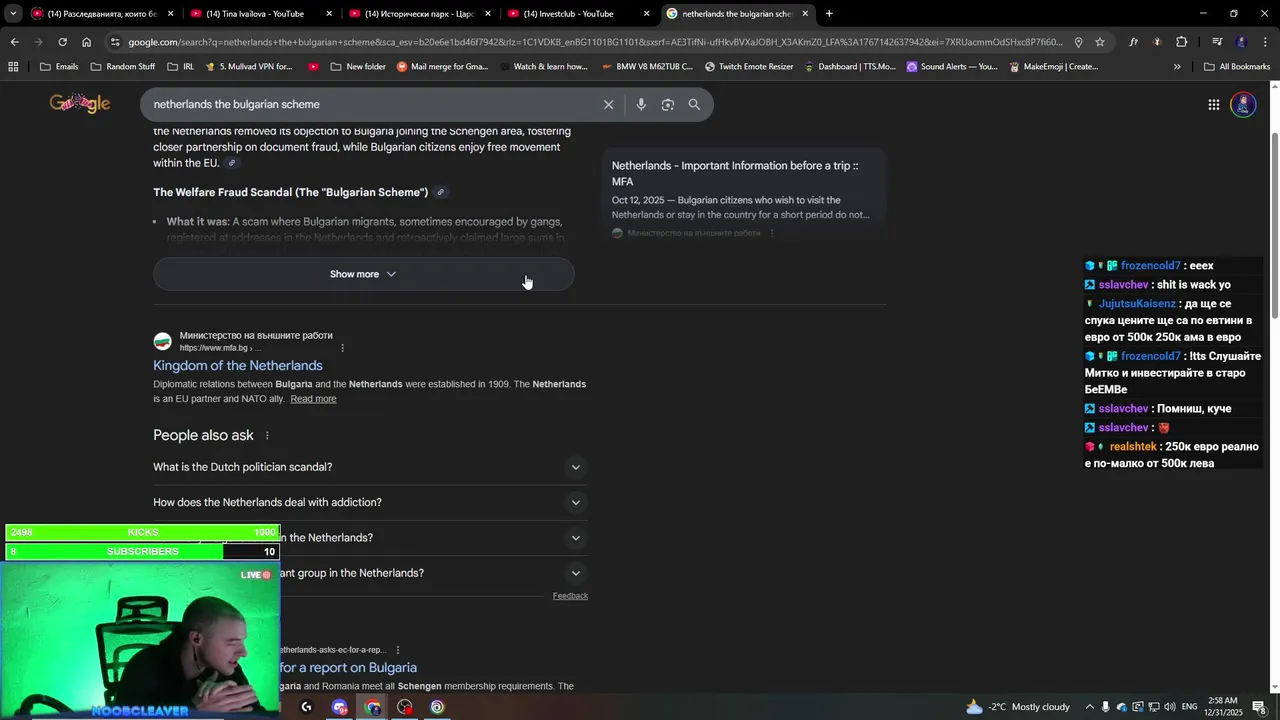Open the IRL bookmark folder

coord(181,67)
